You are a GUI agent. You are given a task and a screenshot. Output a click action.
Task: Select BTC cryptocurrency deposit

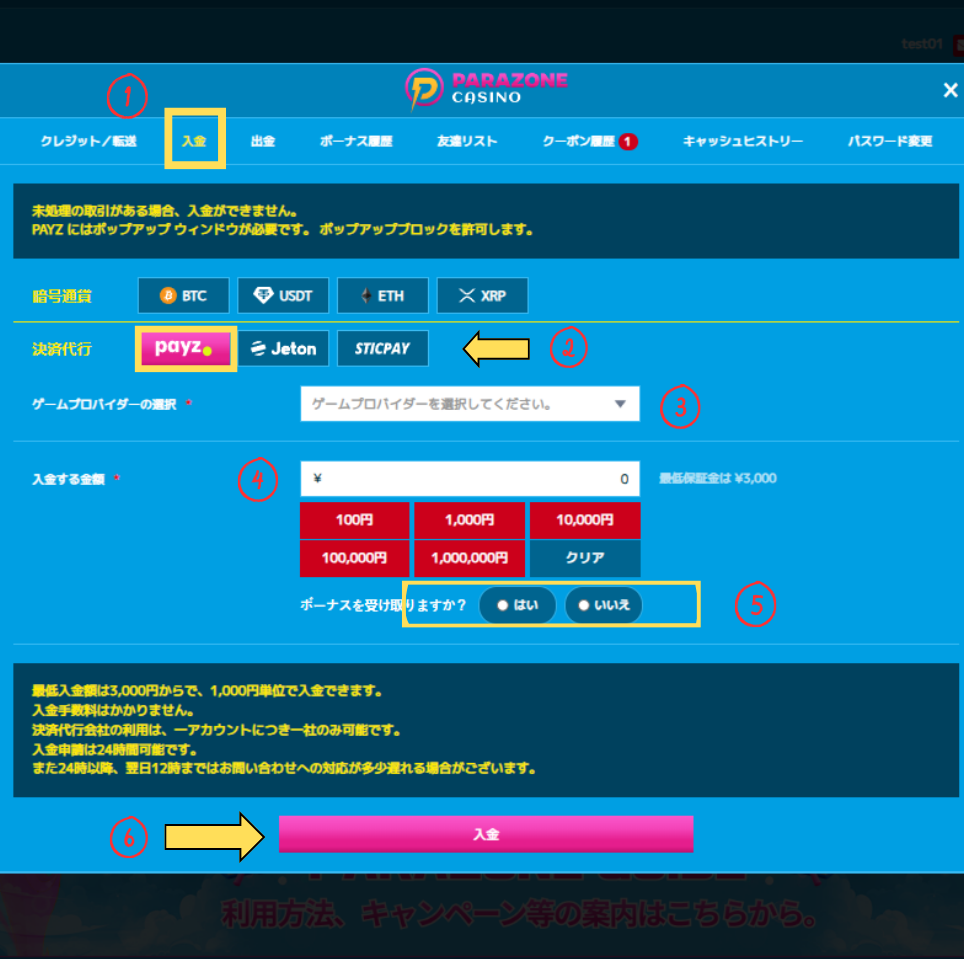(184, 296)
